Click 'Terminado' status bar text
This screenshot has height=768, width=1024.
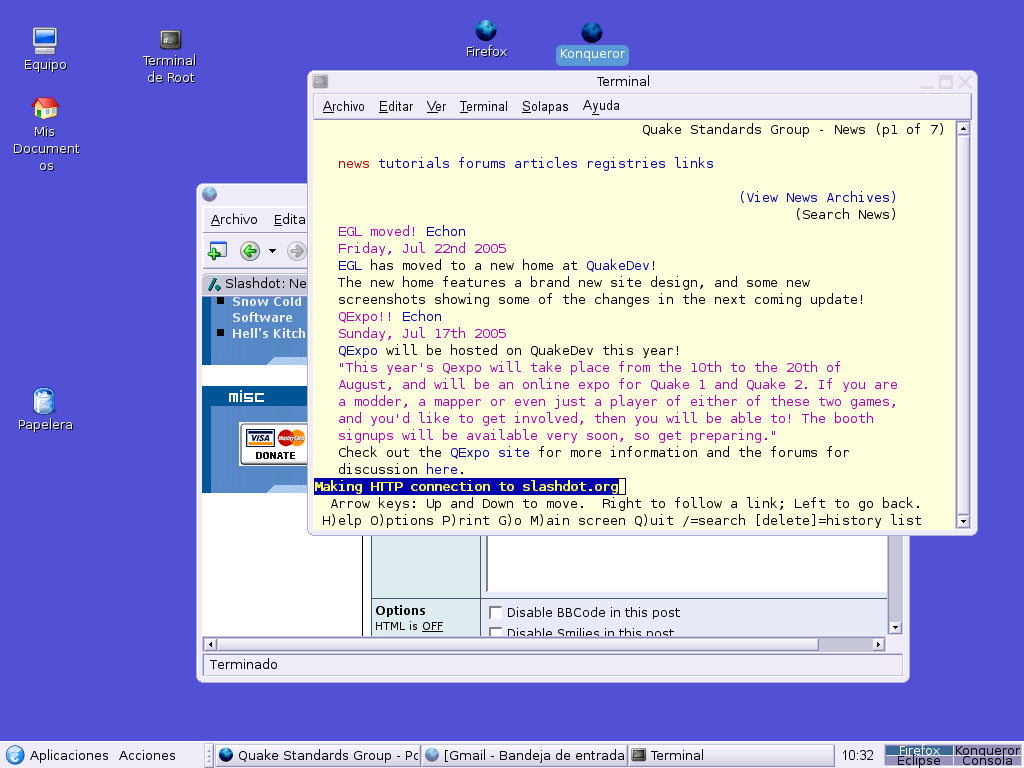pos(244,664)
